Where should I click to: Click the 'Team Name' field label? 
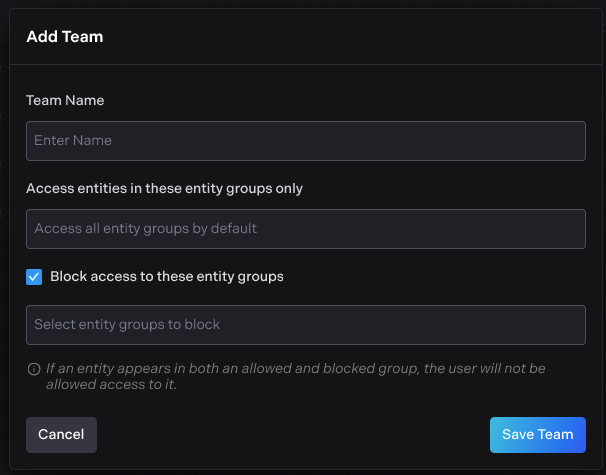point(65,100)
